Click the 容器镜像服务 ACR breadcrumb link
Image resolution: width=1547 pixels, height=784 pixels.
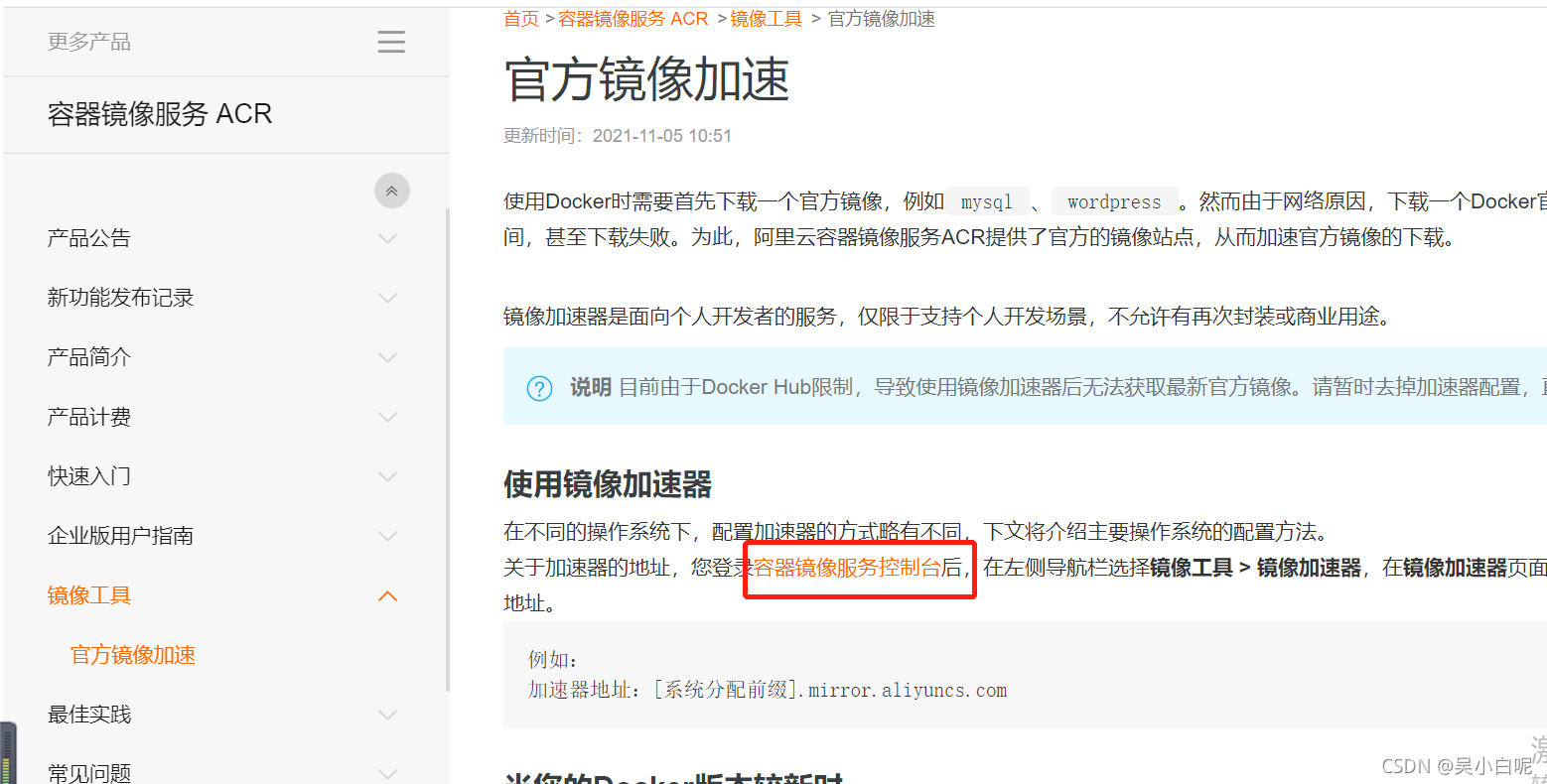click(x=633, y=19)
